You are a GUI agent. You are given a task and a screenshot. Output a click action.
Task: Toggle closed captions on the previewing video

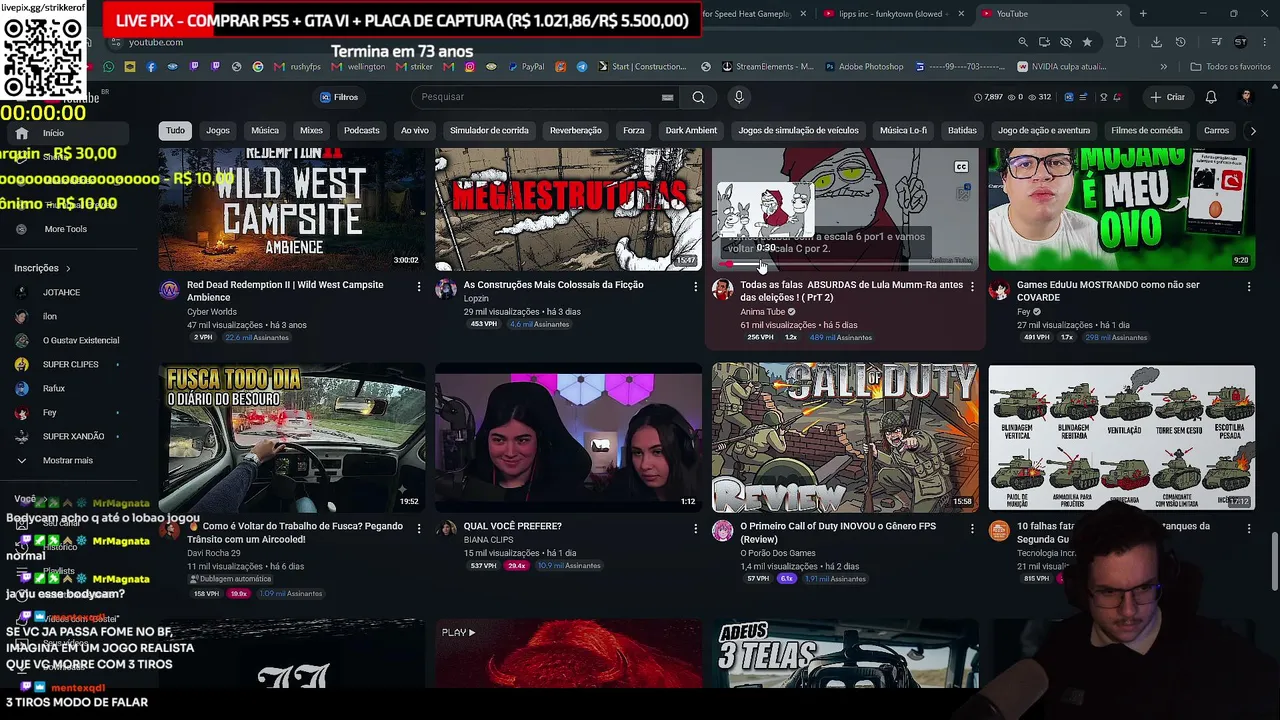pyautogui.click(x=961, y=167)
